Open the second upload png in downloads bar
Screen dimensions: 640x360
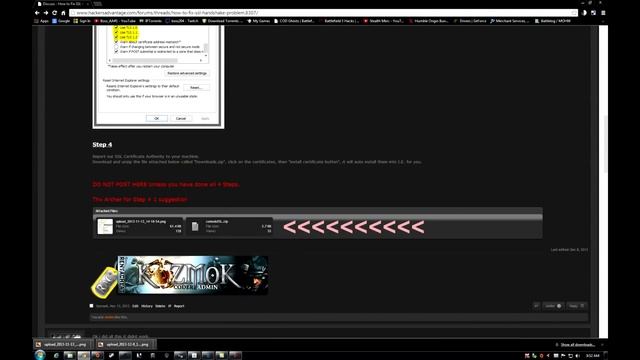125,344
